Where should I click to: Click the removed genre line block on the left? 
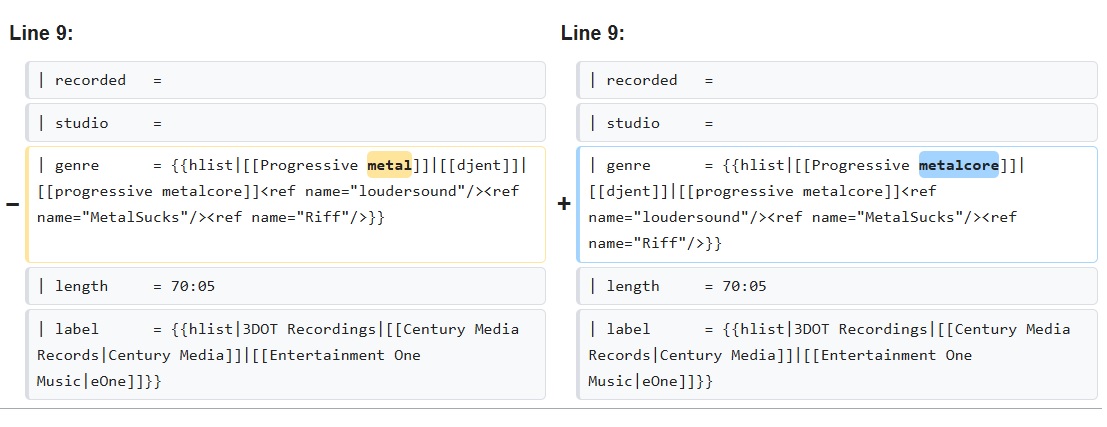point(285,205)
